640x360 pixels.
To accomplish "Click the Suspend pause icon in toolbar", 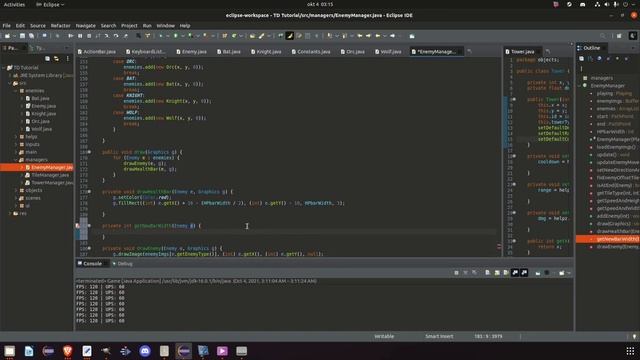I will click(x=80, y=36).
